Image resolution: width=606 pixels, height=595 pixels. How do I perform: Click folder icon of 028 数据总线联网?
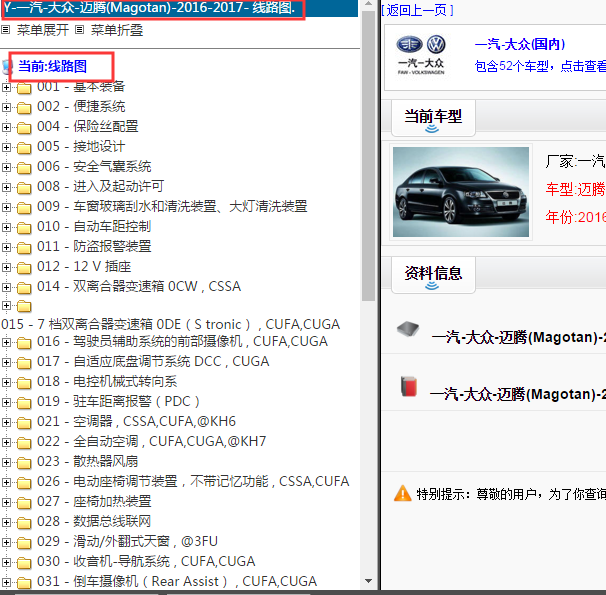pyautogui.click(x=24, y=523)
